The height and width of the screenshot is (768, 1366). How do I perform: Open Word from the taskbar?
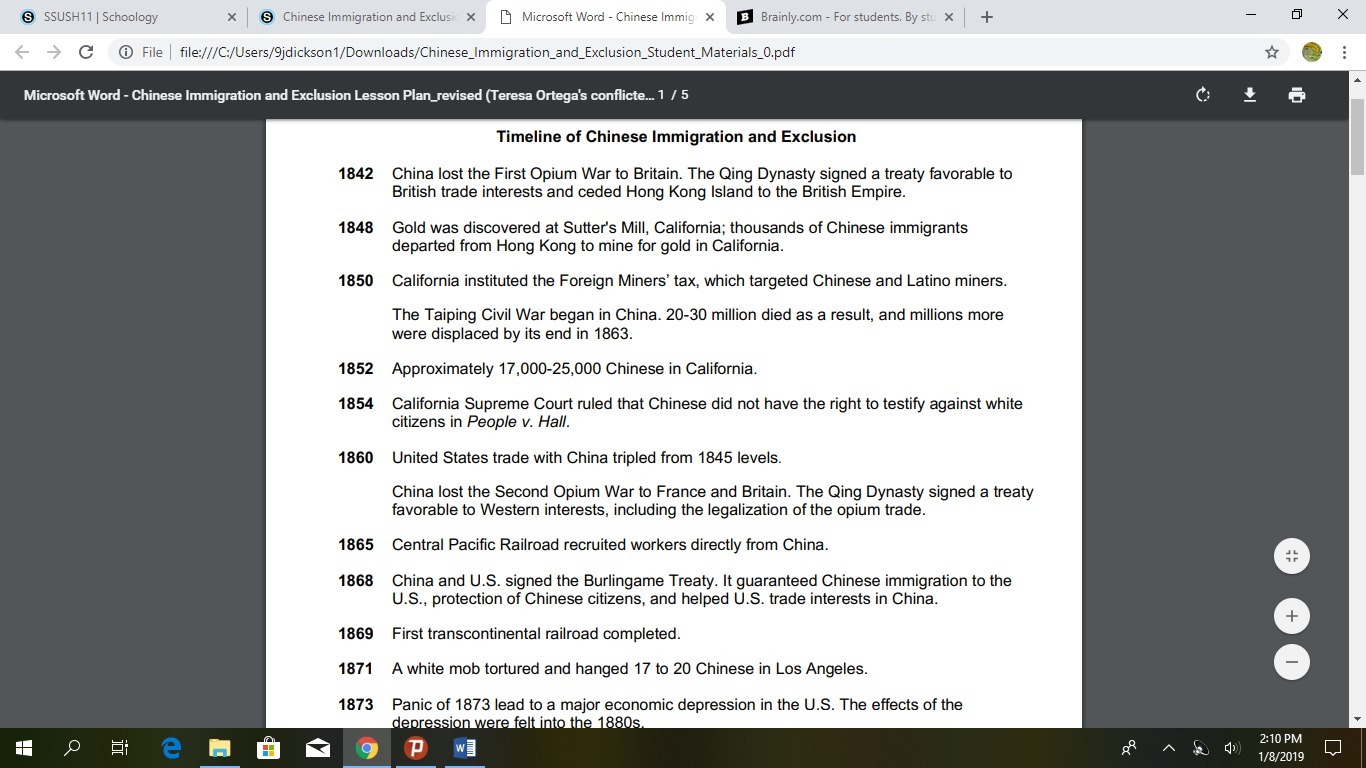[464, 748]
